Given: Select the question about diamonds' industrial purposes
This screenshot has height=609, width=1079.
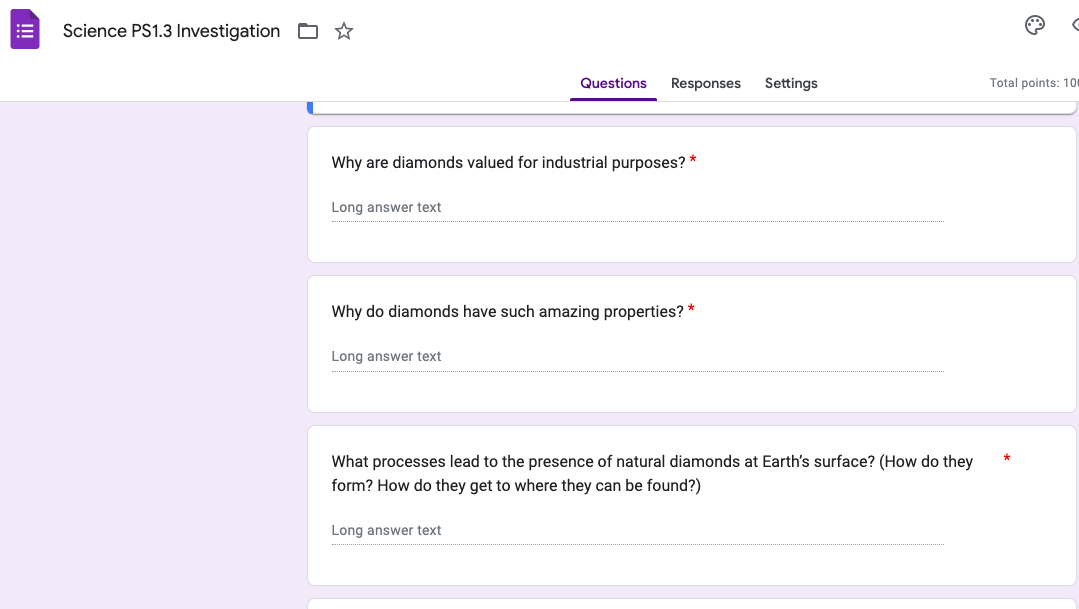Looking at the screenshot, I should (x=508, y=162).
